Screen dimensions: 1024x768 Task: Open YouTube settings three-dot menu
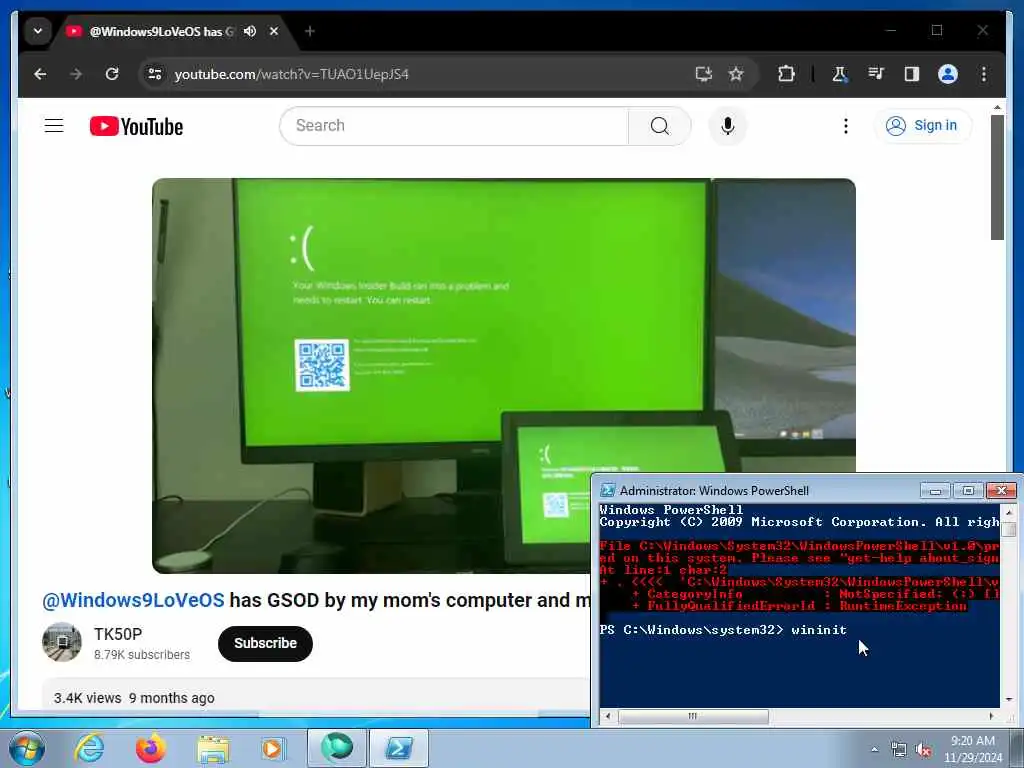(846, 125)
